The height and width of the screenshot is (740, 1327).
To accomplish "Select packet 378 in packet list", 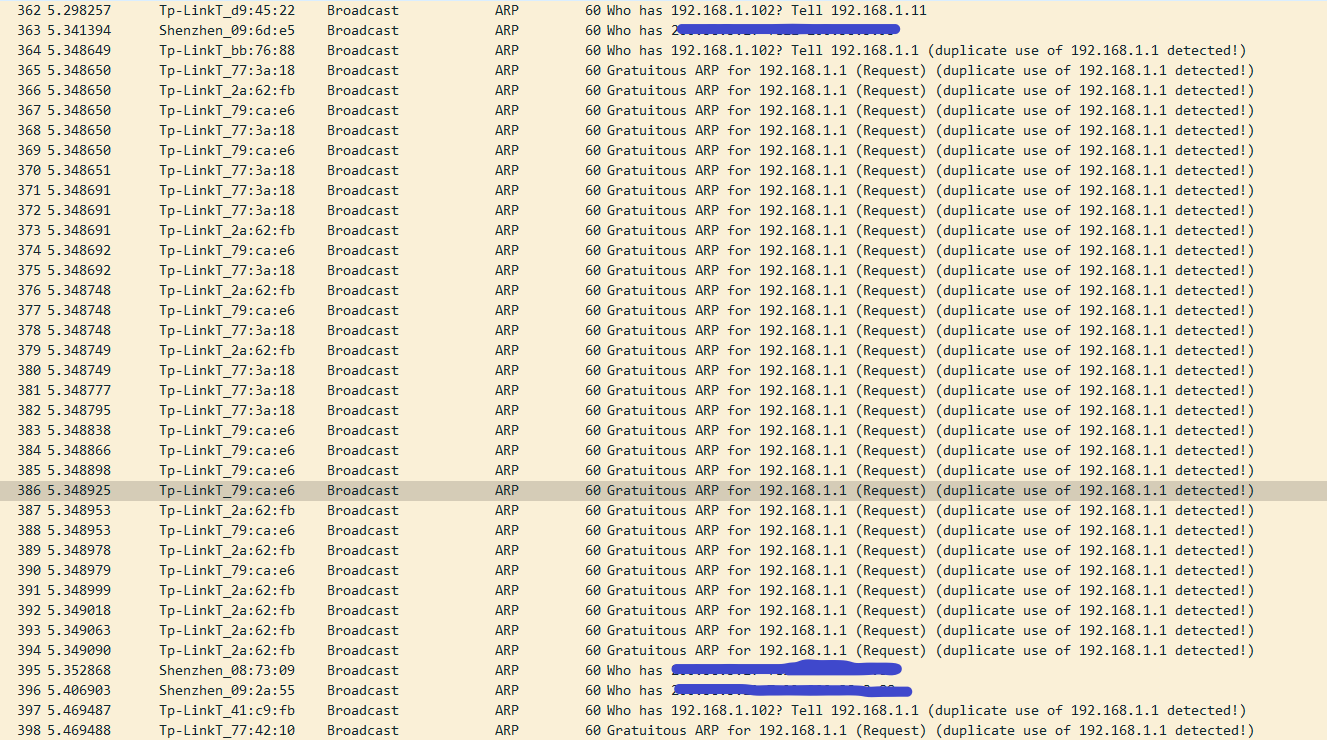I will [x=663, y=330].
